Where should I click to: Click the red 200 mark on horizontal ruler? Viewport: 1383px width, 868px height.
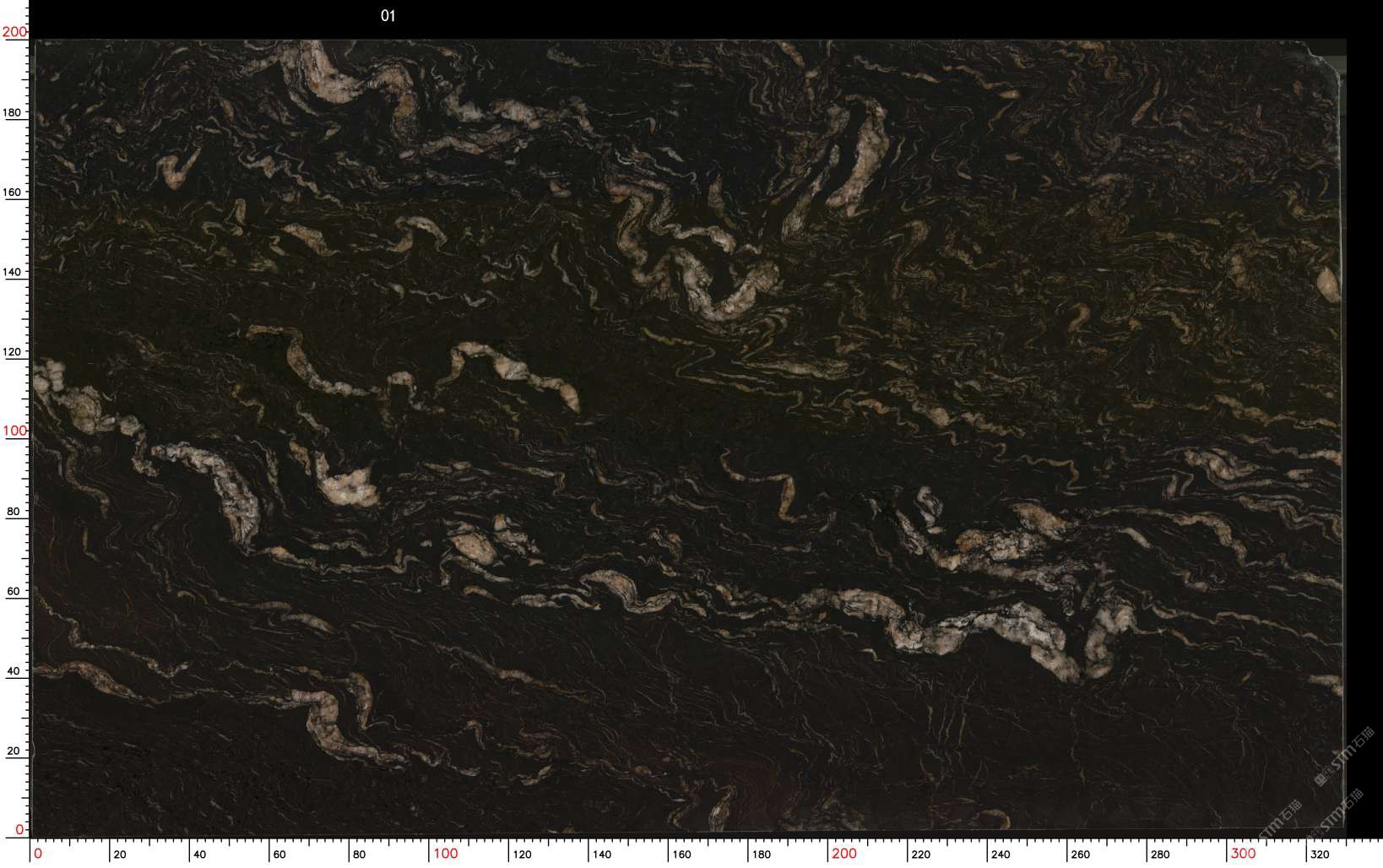tap(843, 854)
